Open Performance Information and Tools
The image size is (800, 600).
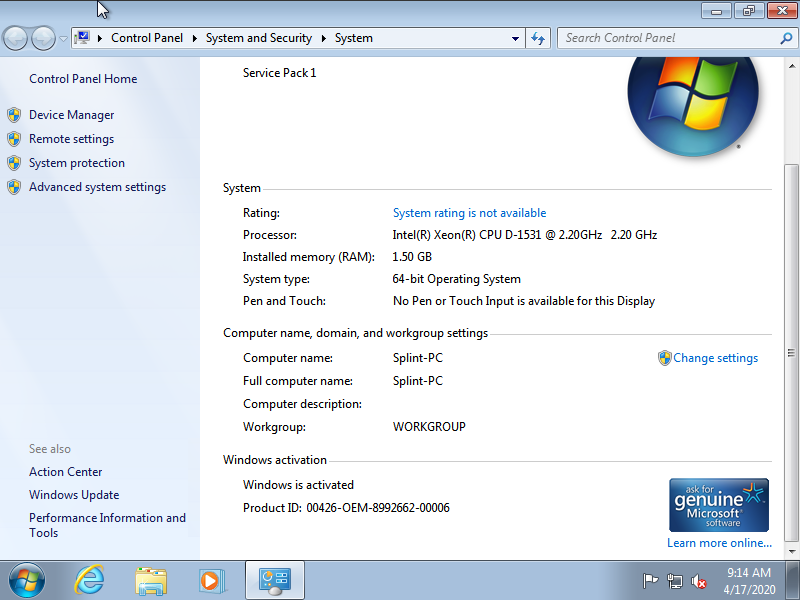[107, 525]
